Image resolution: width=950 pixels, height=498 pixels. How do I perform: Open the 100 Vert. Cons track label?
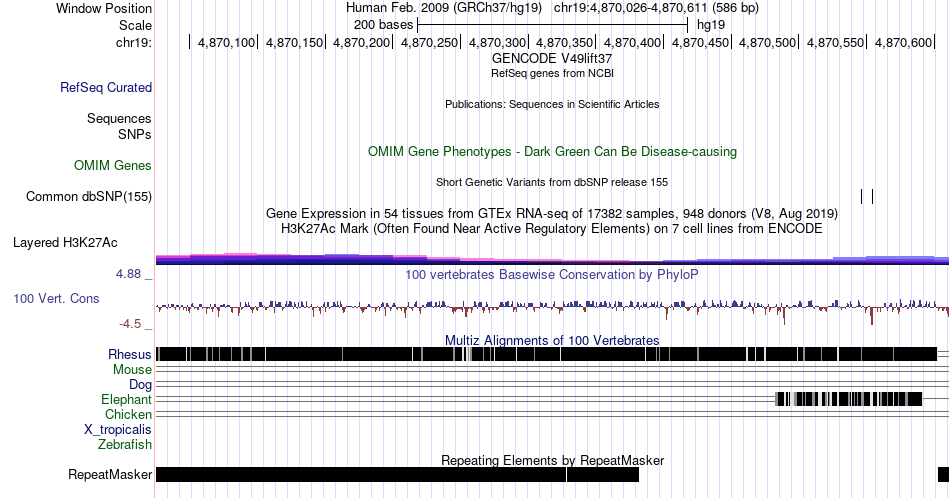coord(56,298)
